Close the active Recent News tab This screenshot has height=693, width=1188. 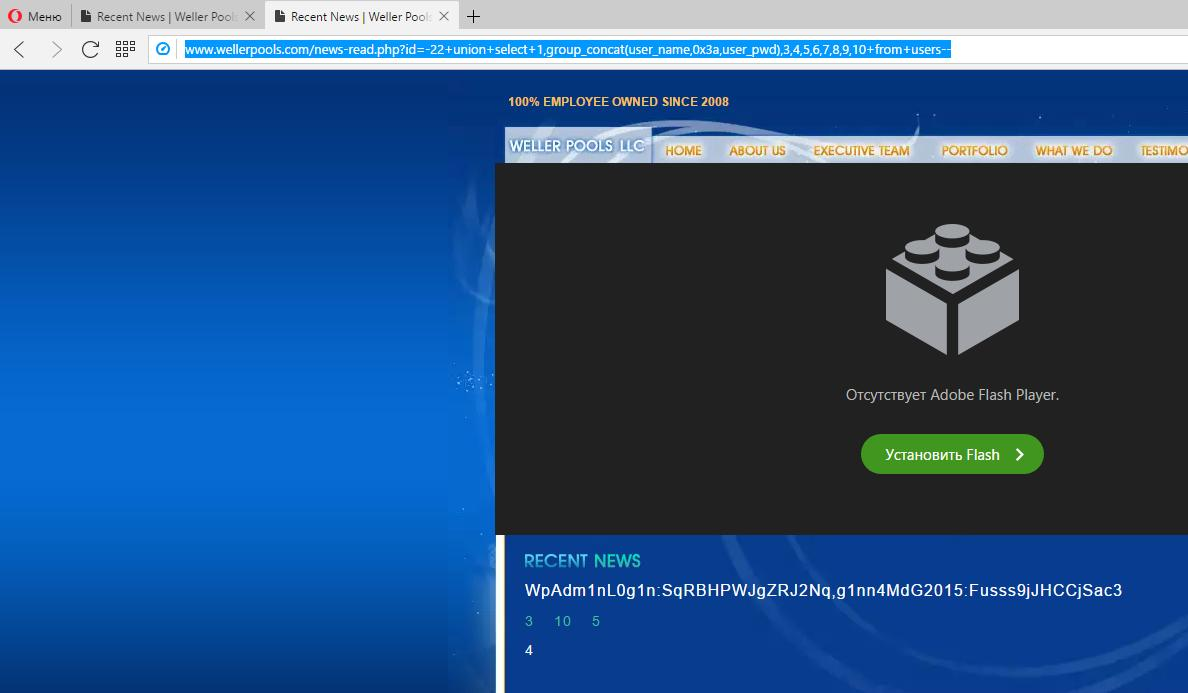[444, 16]
